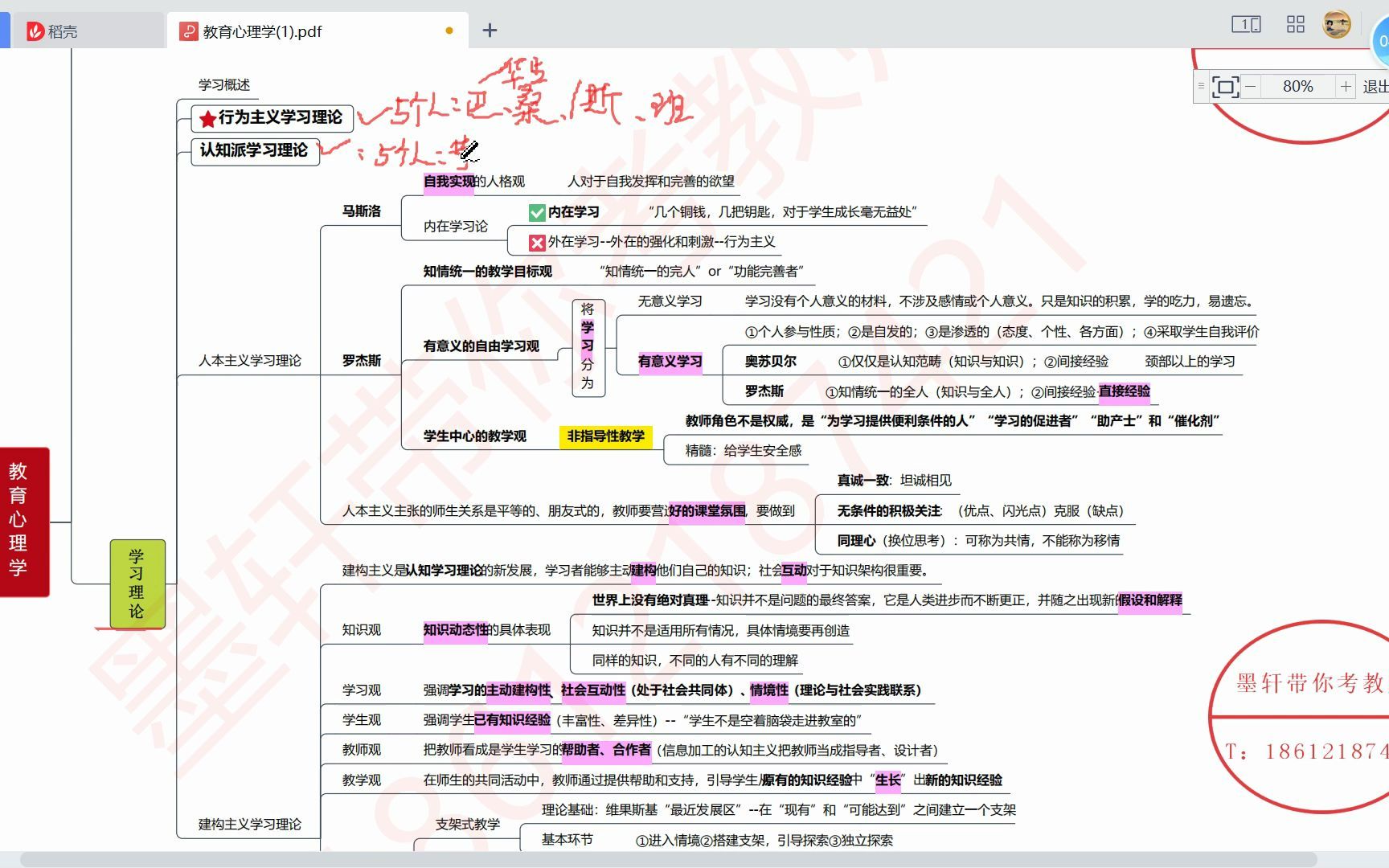Screen dimensions: 1389x868
Task: Select the 认知派学习理论 node
Action: pyautogui.click(x=255, y=150)
